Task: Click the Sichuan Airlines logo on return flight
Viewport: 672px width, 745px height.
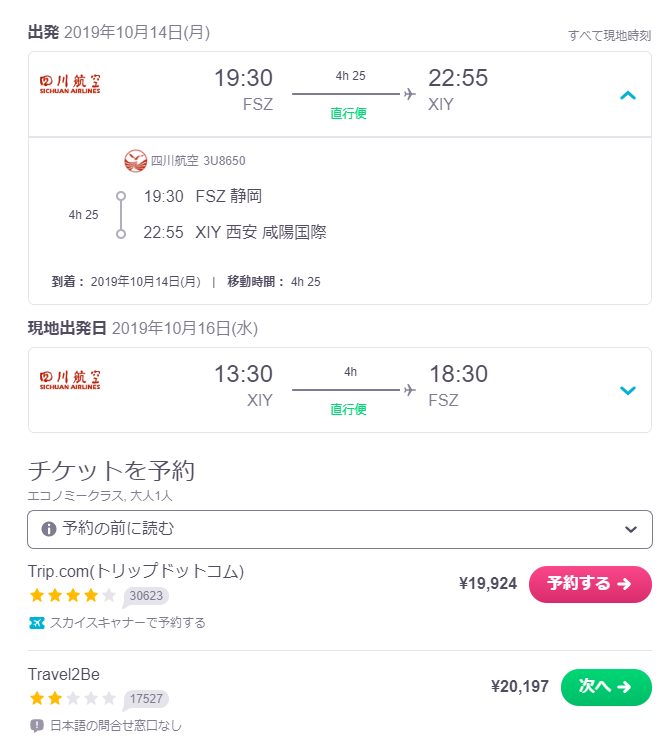Action: (70, 380)
